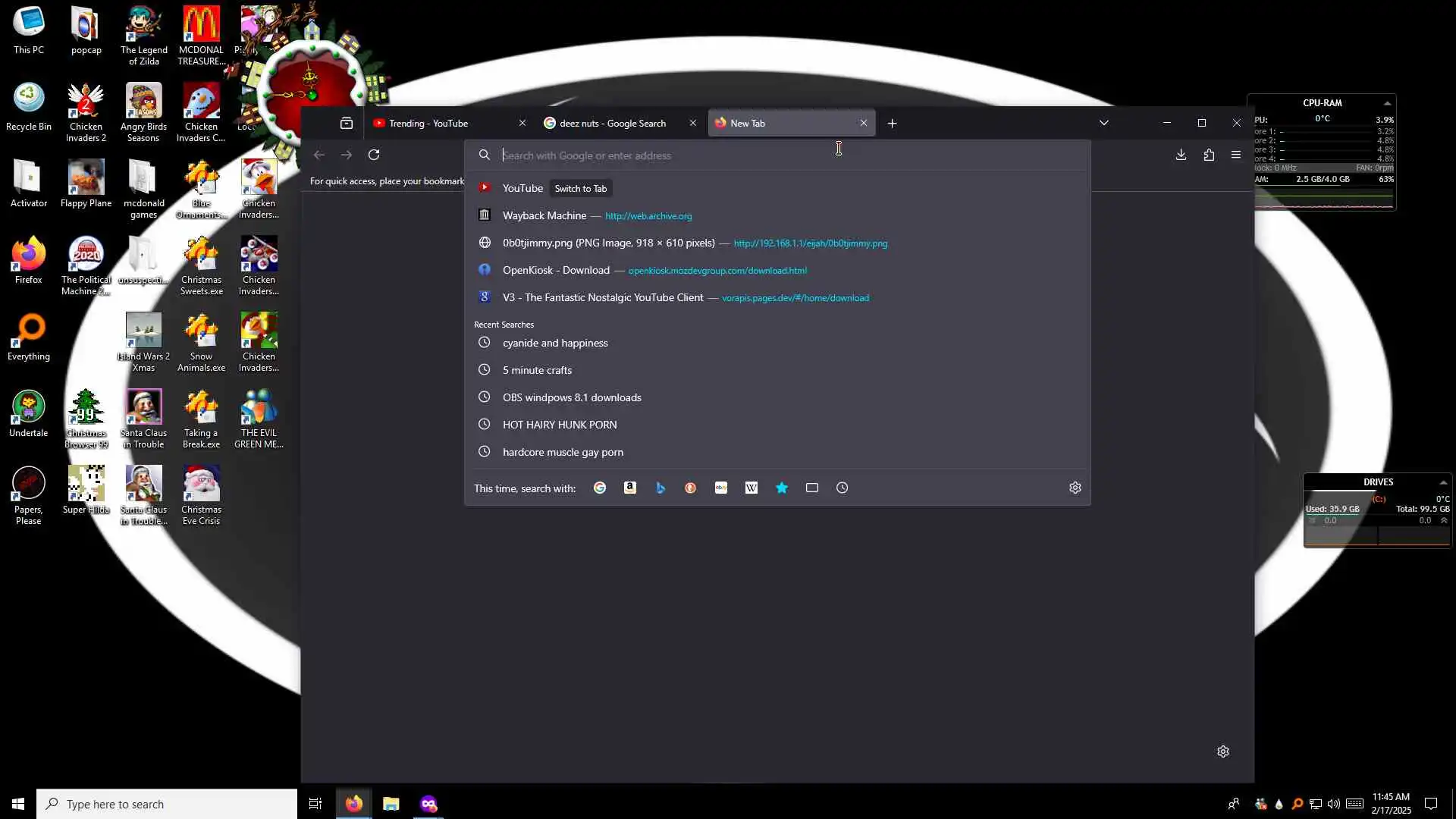1456x819 pixels.
Task: Search history using the clock icon
Action: (843, 488)
